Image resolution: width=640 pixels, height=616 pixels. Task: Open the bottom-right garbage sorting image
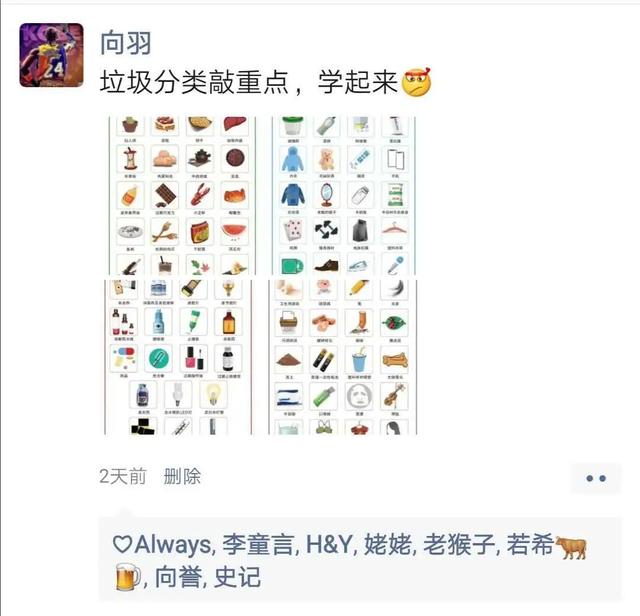click(343, 357)
